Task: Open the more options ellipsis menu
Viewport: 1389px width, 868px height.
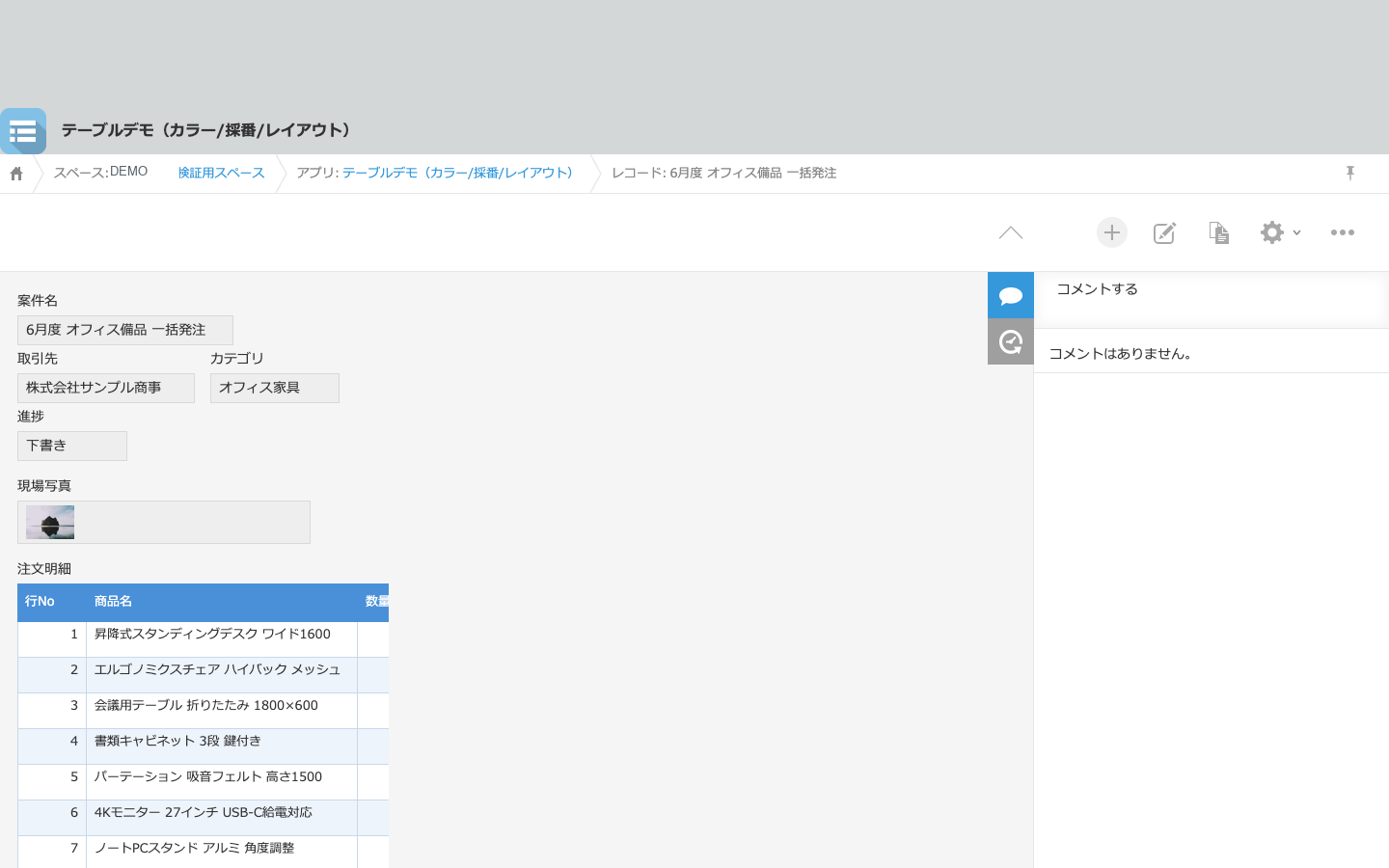Action: 1343,232
